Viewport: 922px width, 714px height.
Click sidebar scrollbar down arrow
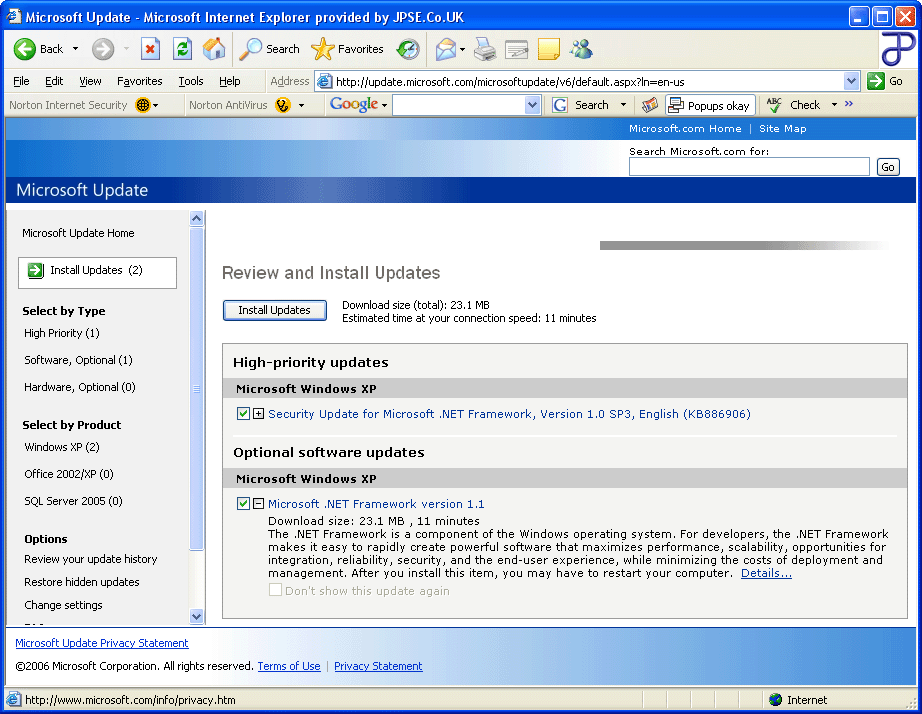coord(197,616)
